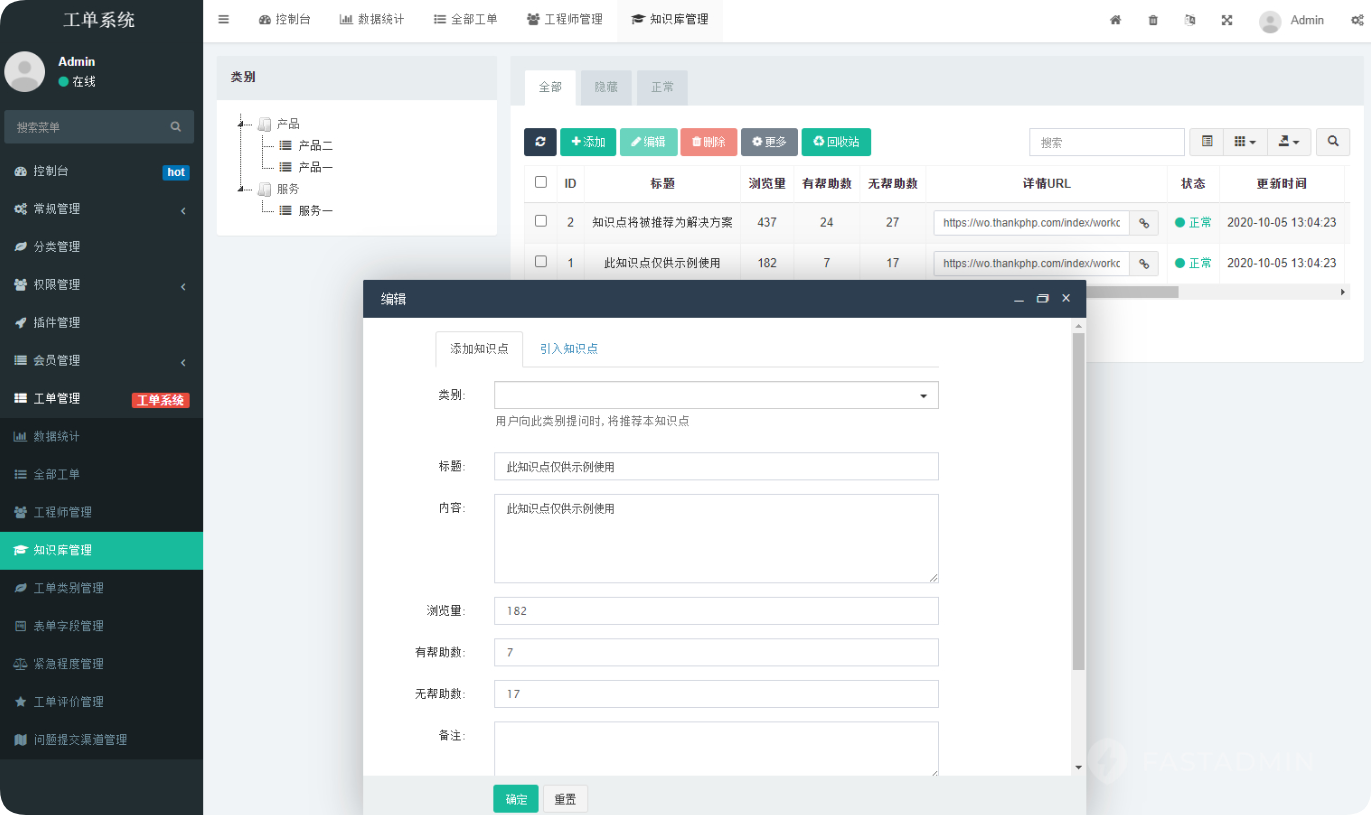Click the 回收站 recycle bin button
1371x815 pixels.
[x=836, y=142]
